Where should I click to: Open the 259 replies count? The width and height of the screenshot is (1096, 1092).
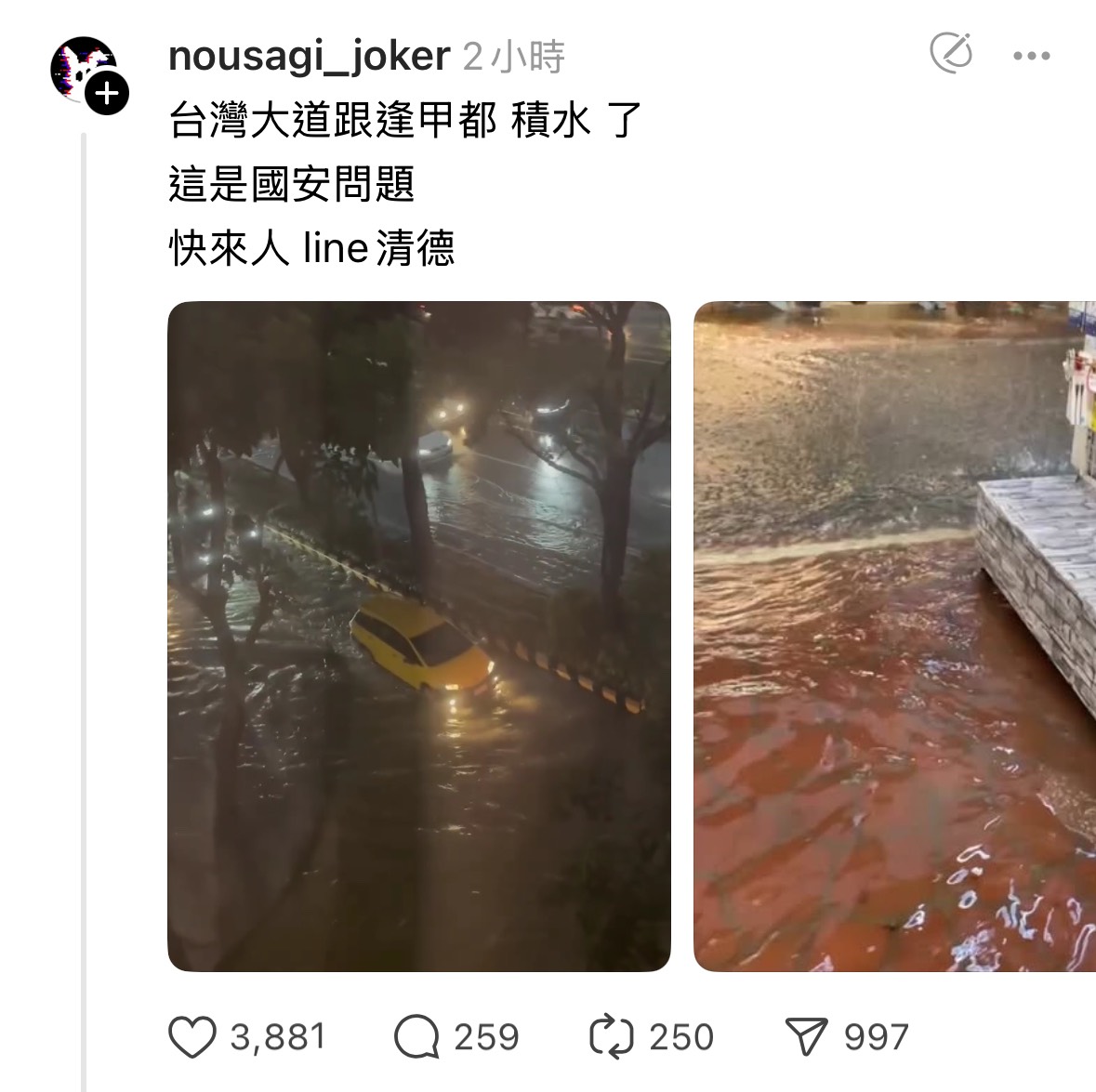pyautogui.click(x=486, y=1037)
